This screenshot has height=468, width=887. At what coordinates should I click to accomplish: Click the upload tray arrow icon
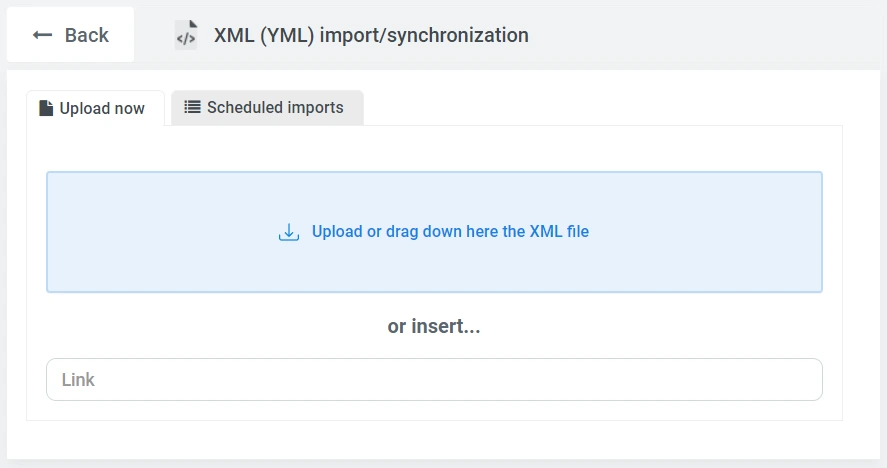289,232
